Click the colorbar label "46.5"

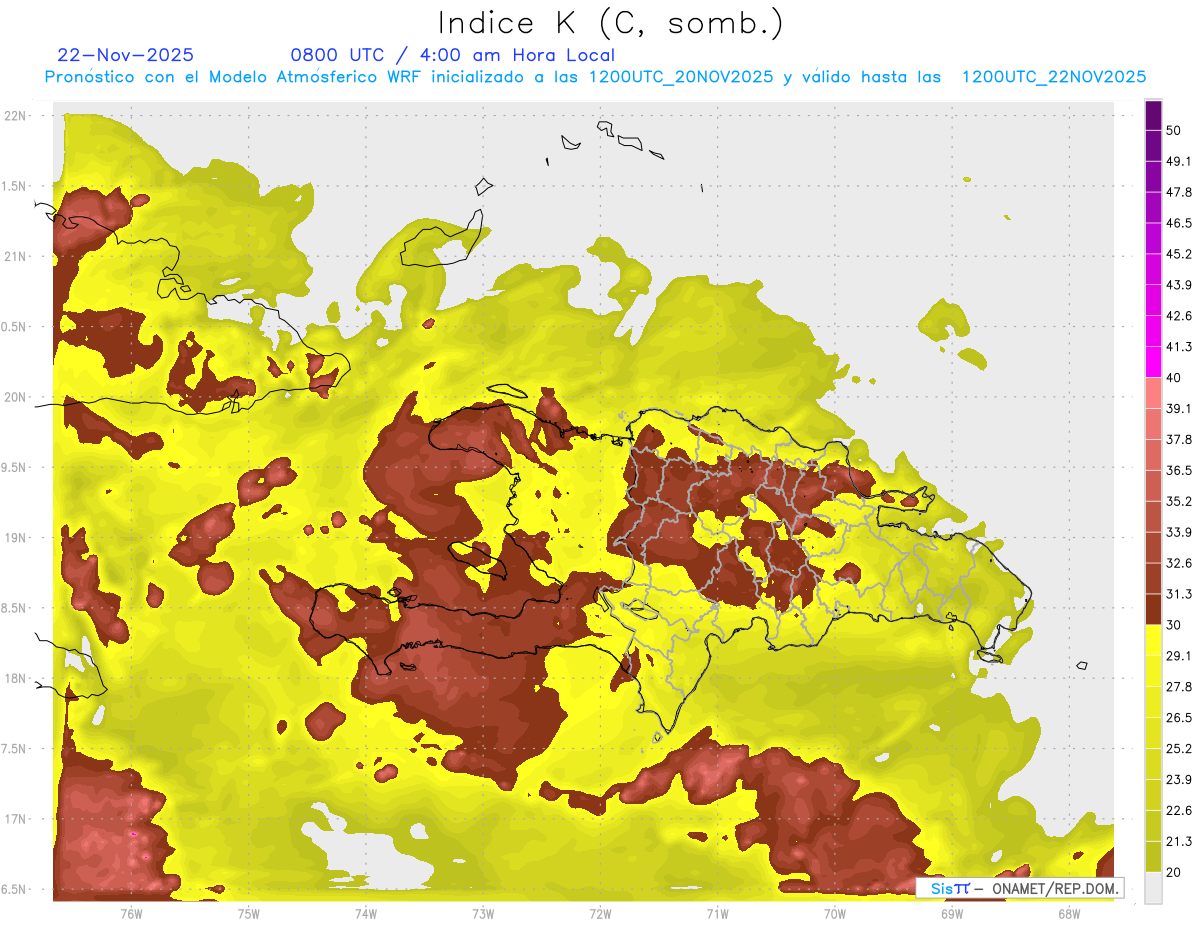[x=1178, y=223]
